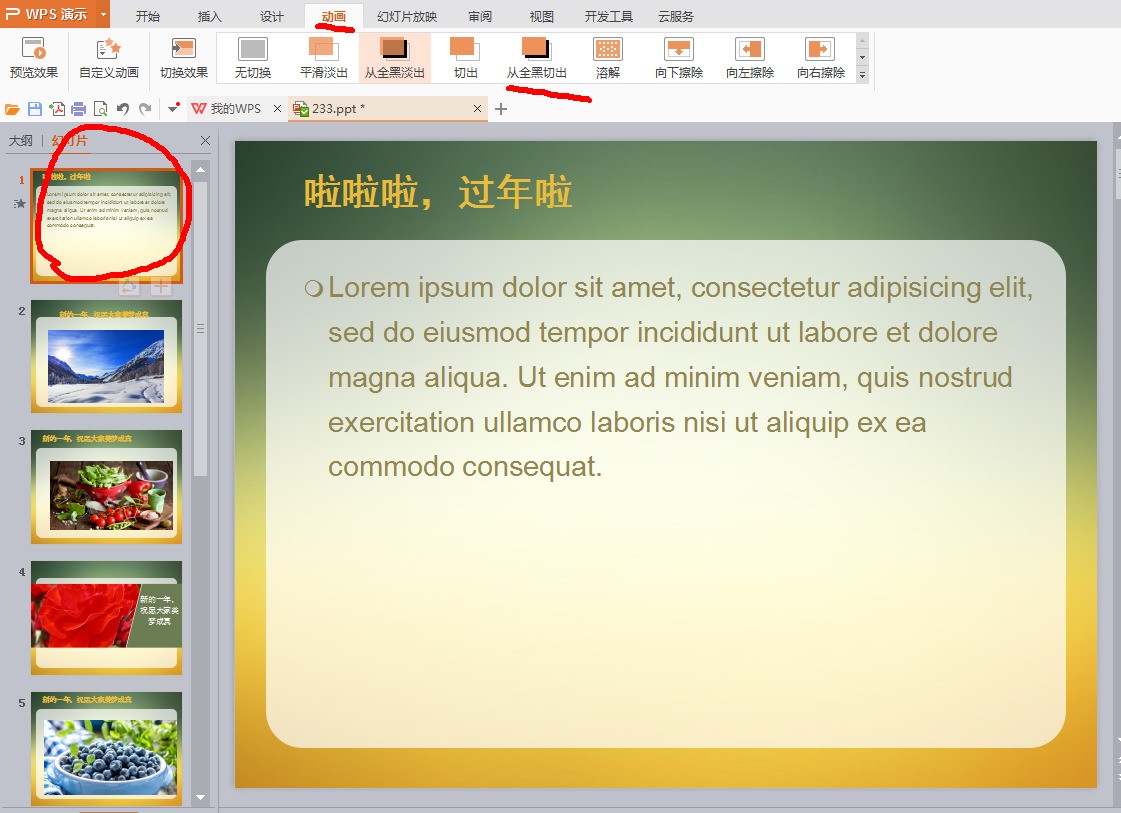Open quick access toolbar customize dropdown
Image resolution: width=1121 pixels, height=813 pixels.
[174, 109]
